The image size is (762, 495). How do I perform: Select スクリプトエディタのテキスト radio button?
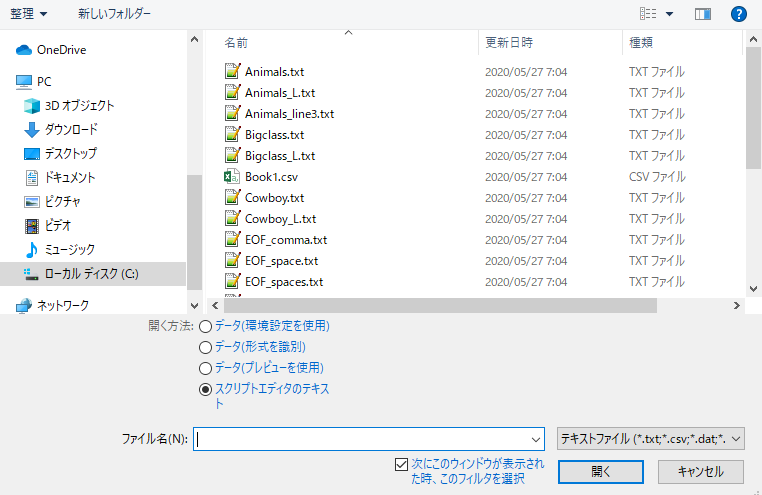[206, 390]
